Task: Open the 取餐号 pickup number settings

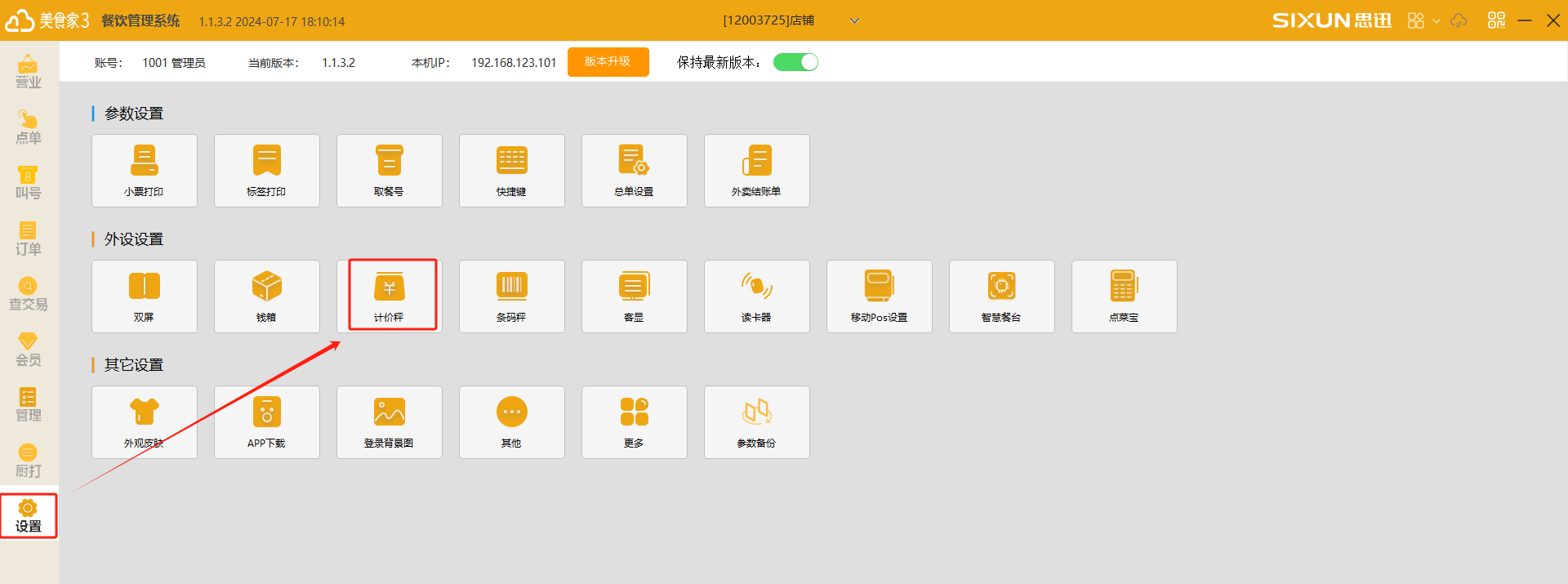Action: (390, 171)
